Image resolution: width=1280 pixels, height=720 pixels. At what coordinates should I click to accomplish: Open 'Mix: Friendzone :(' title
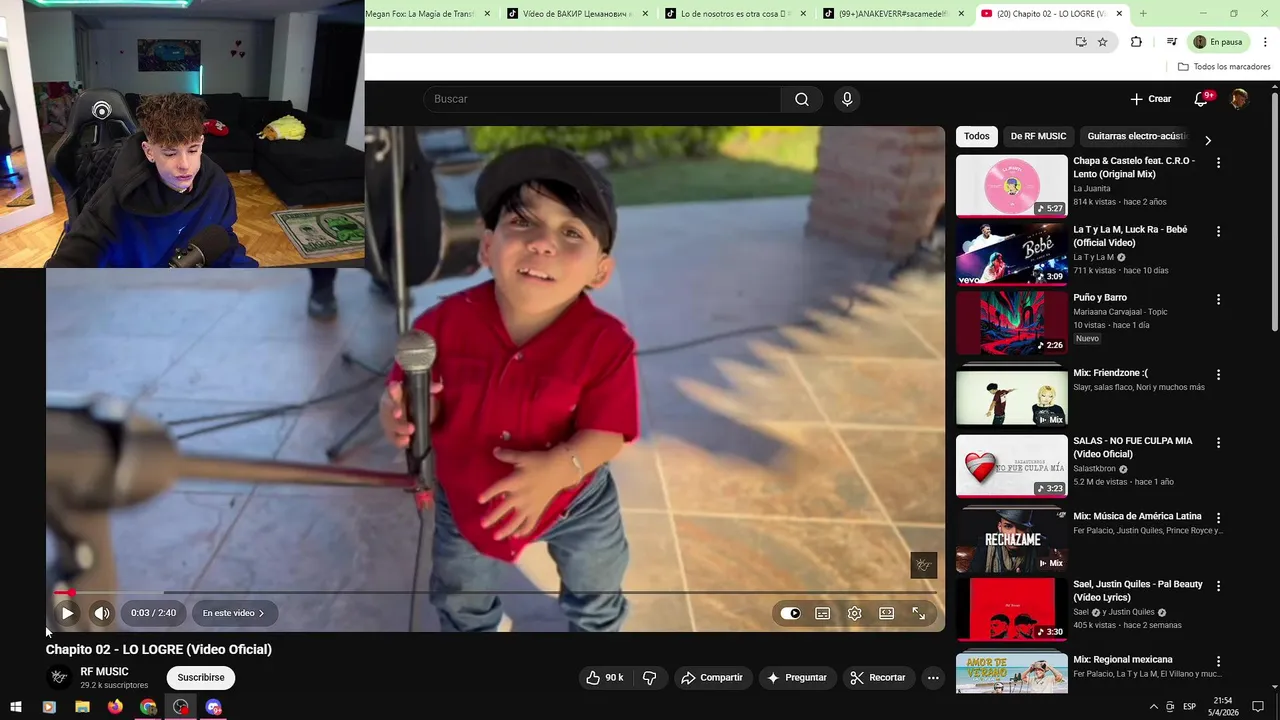click(x=1110, y=373)
